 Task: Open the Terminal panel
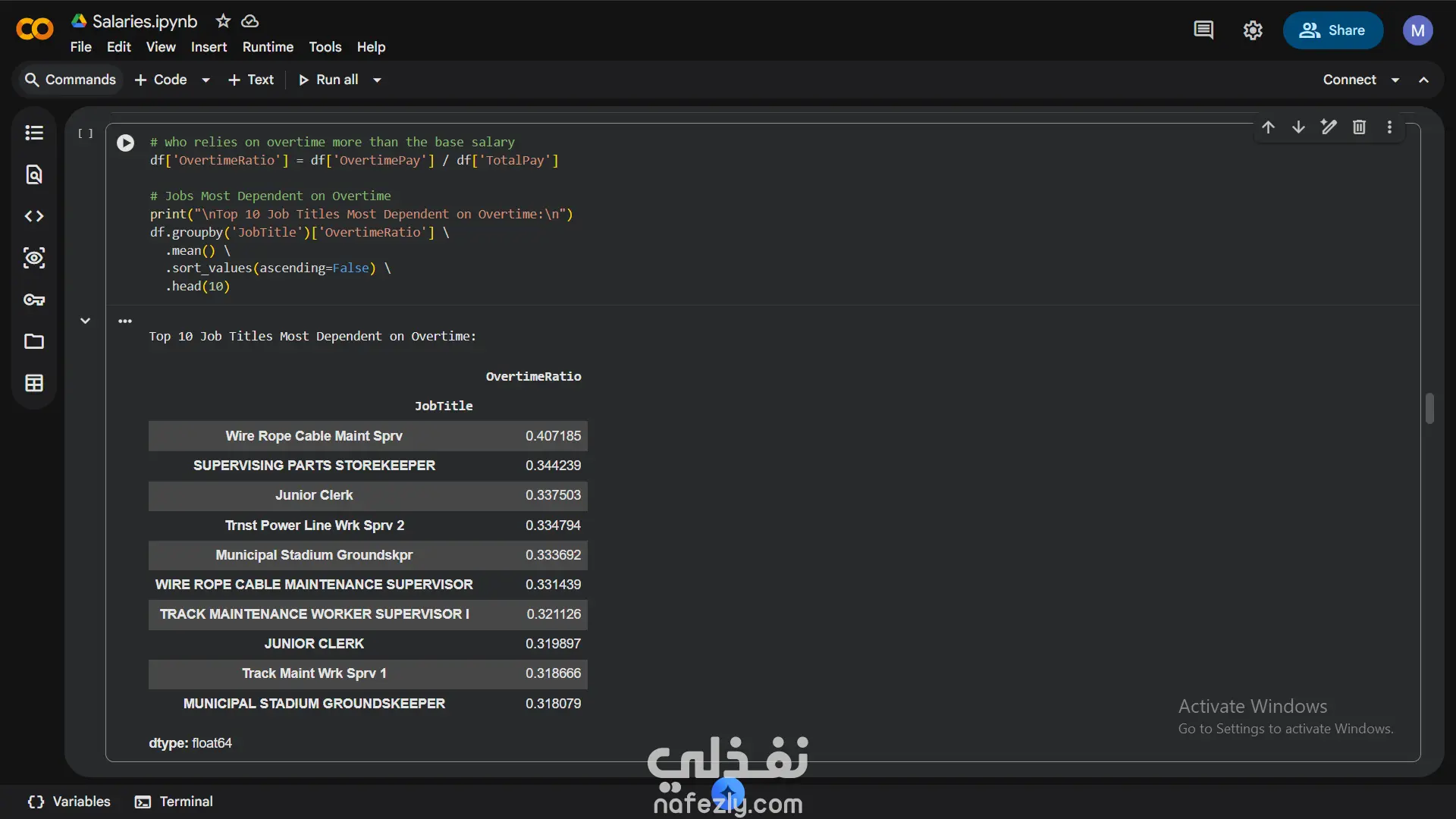[174, 802]
